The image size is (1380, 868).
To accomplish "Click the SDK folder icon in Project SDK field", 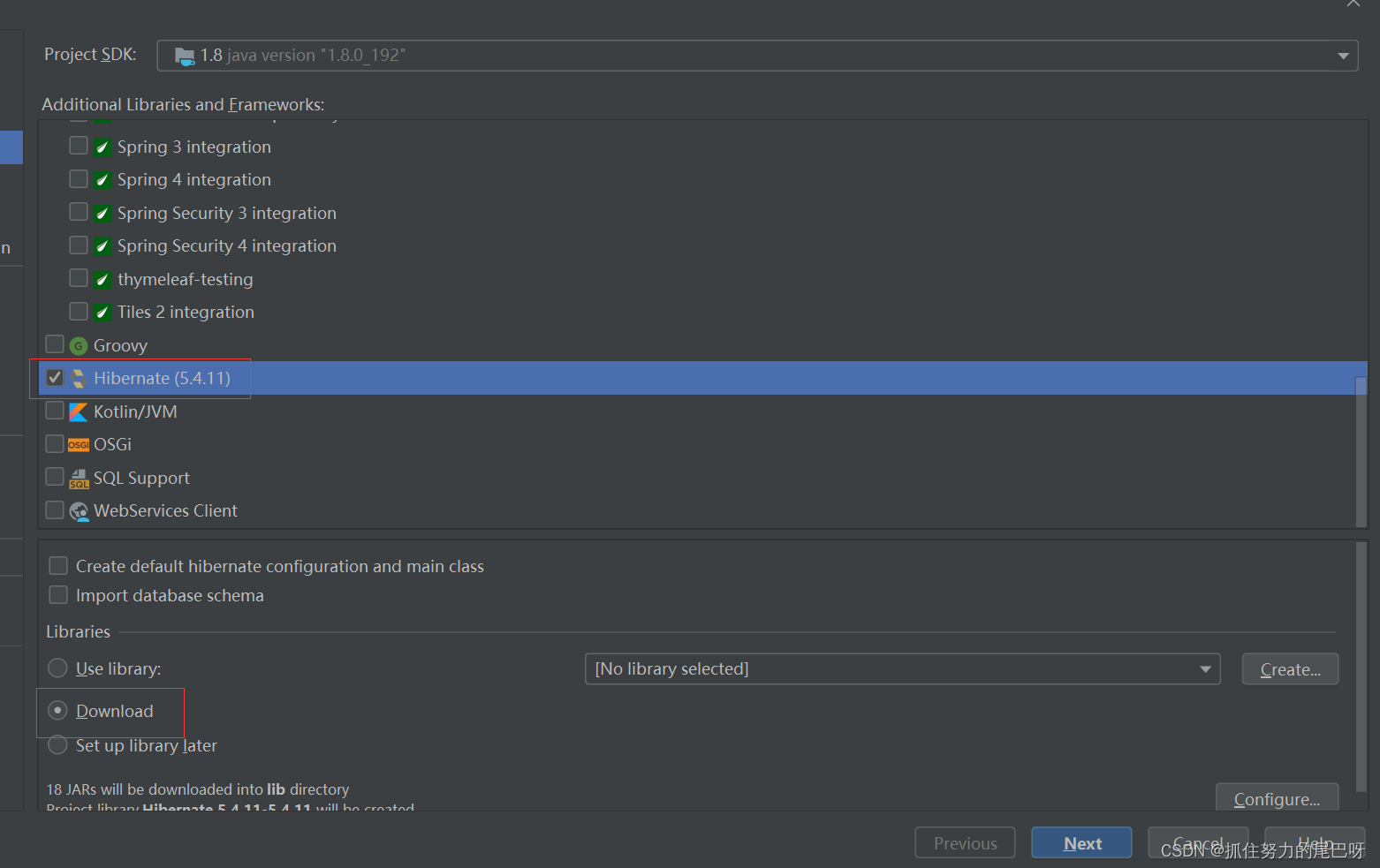I will [185, 56].
